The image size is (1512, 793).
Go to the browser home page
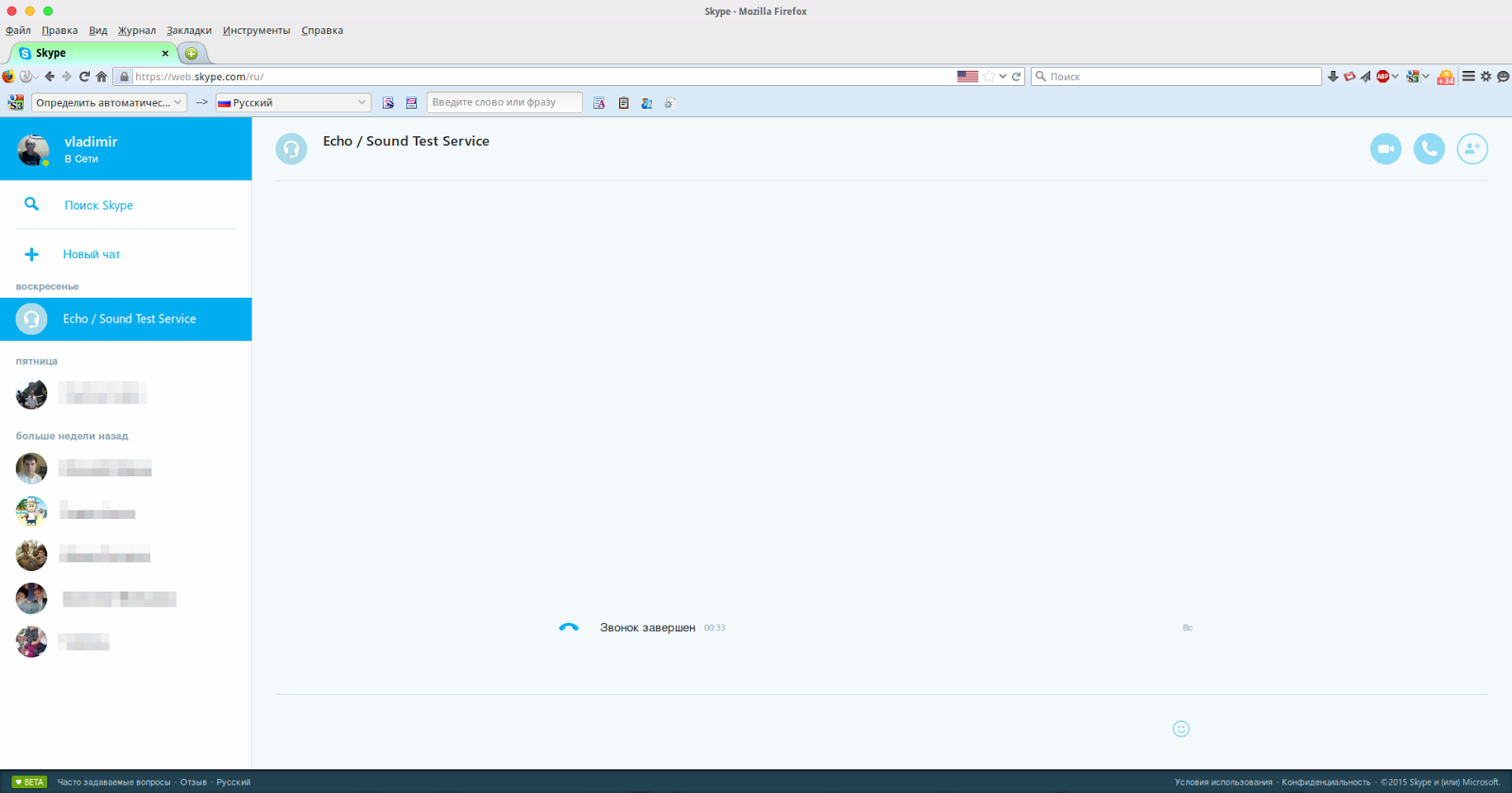tap(101, 77)
